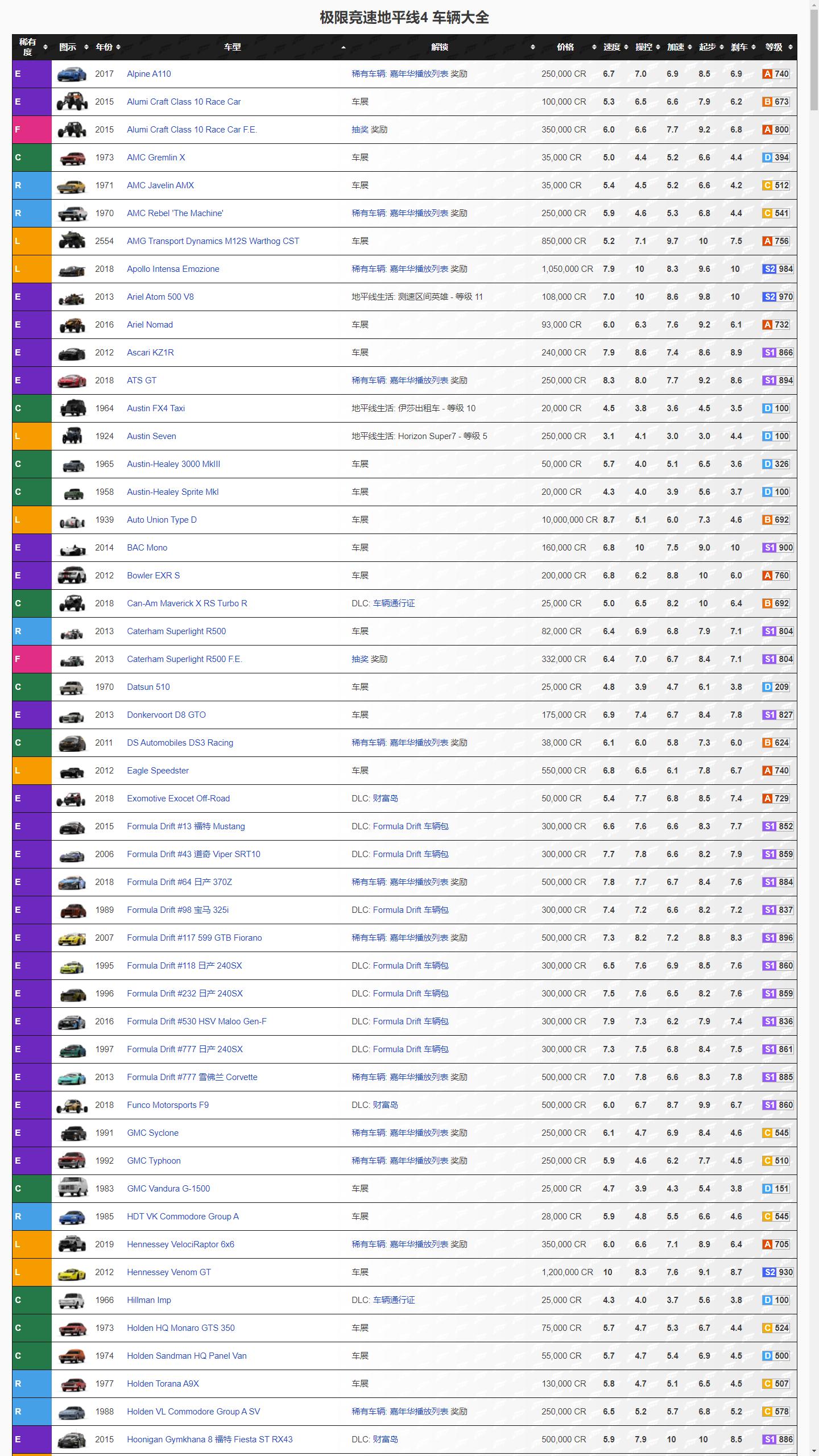Click 财富岛 link in Exomotive Exocet row

coord(385,799)
